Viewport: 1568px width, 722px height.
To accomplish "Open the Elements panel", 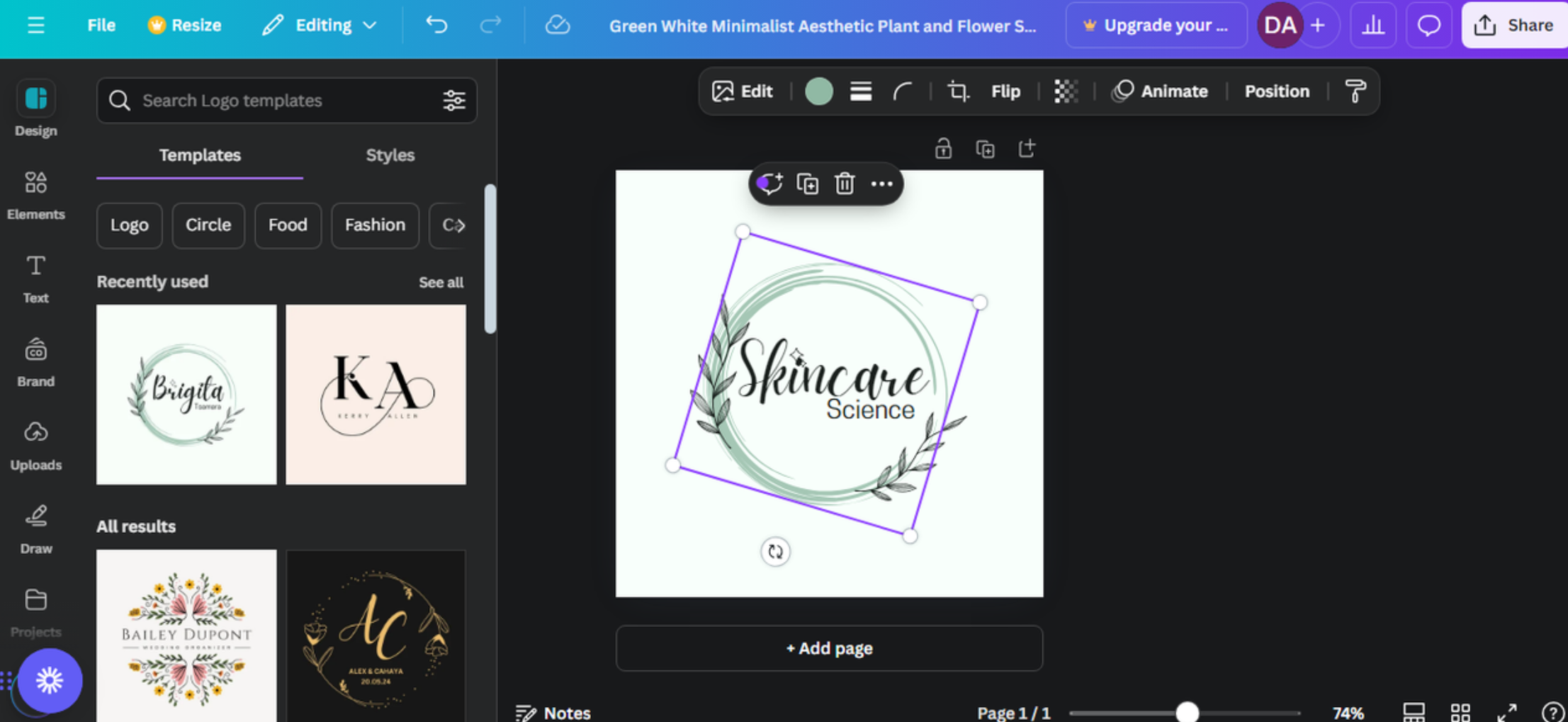I will pos(35,191).
